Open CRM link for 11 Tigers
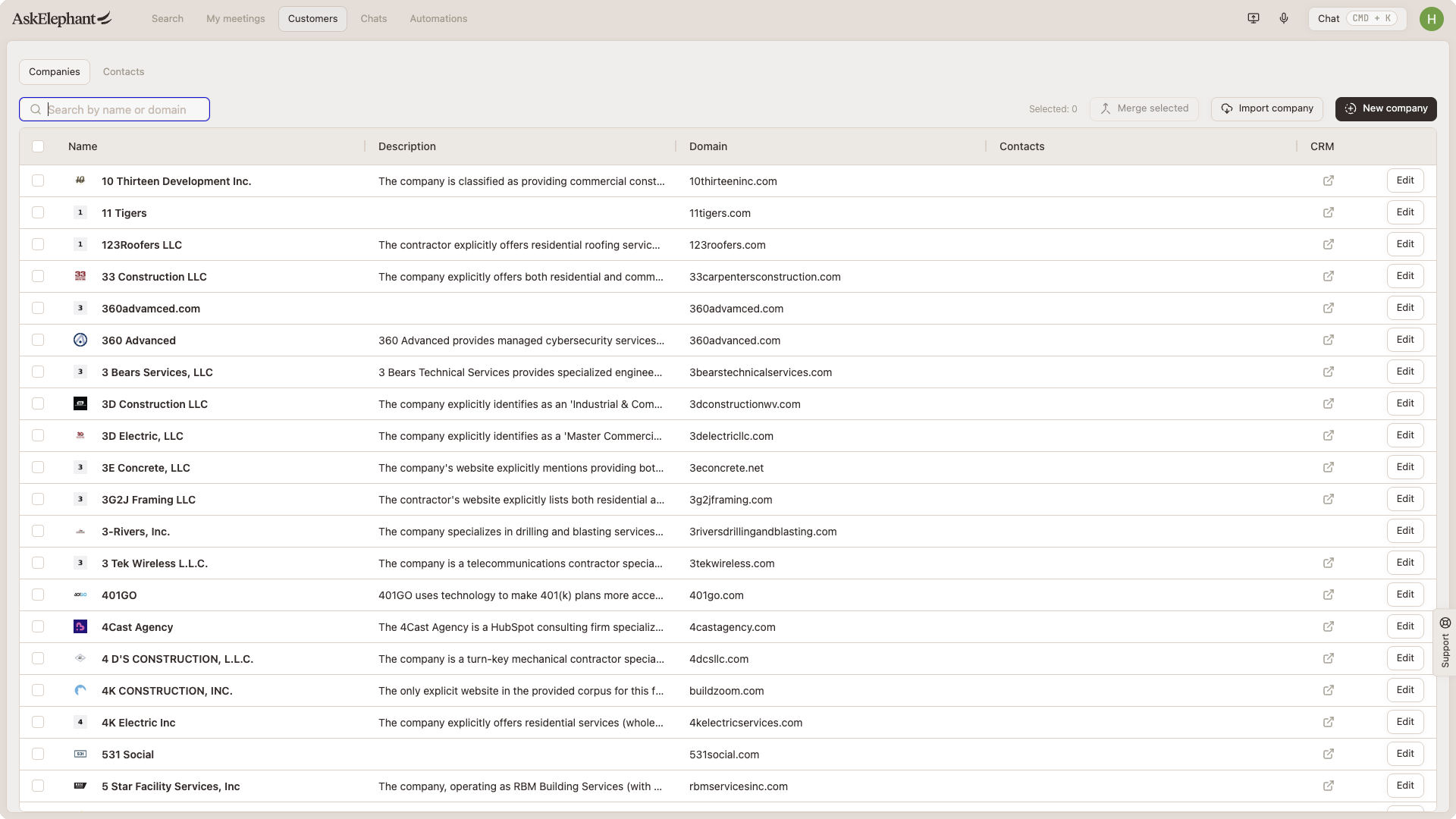Image resolution: width=1456 pixels, height=819 pixels. [x=1329, y=212]
